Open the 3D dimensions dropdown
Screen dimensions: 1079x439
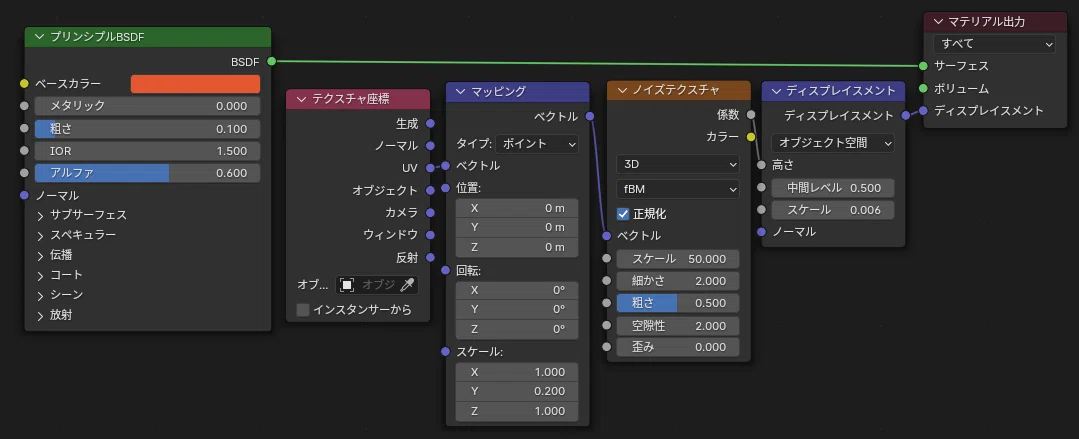point(678,164)
